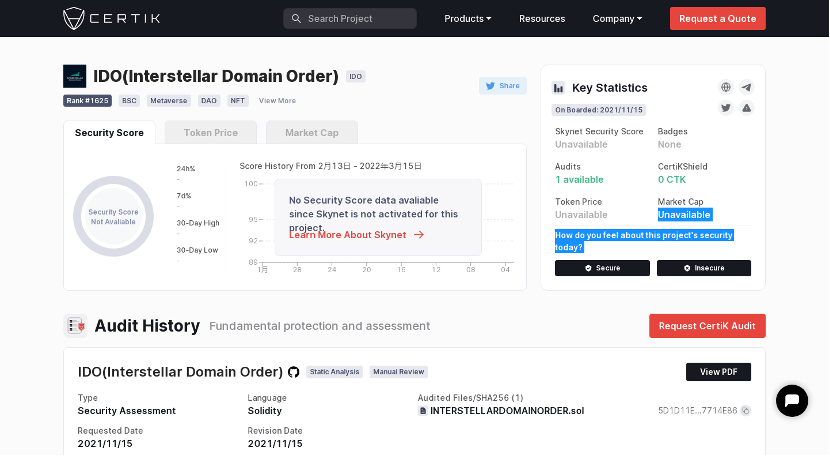The image size is (830, 456).
Task: Click the warning triangle icon in Key Statistics
Action: click(x=746, y=108)
